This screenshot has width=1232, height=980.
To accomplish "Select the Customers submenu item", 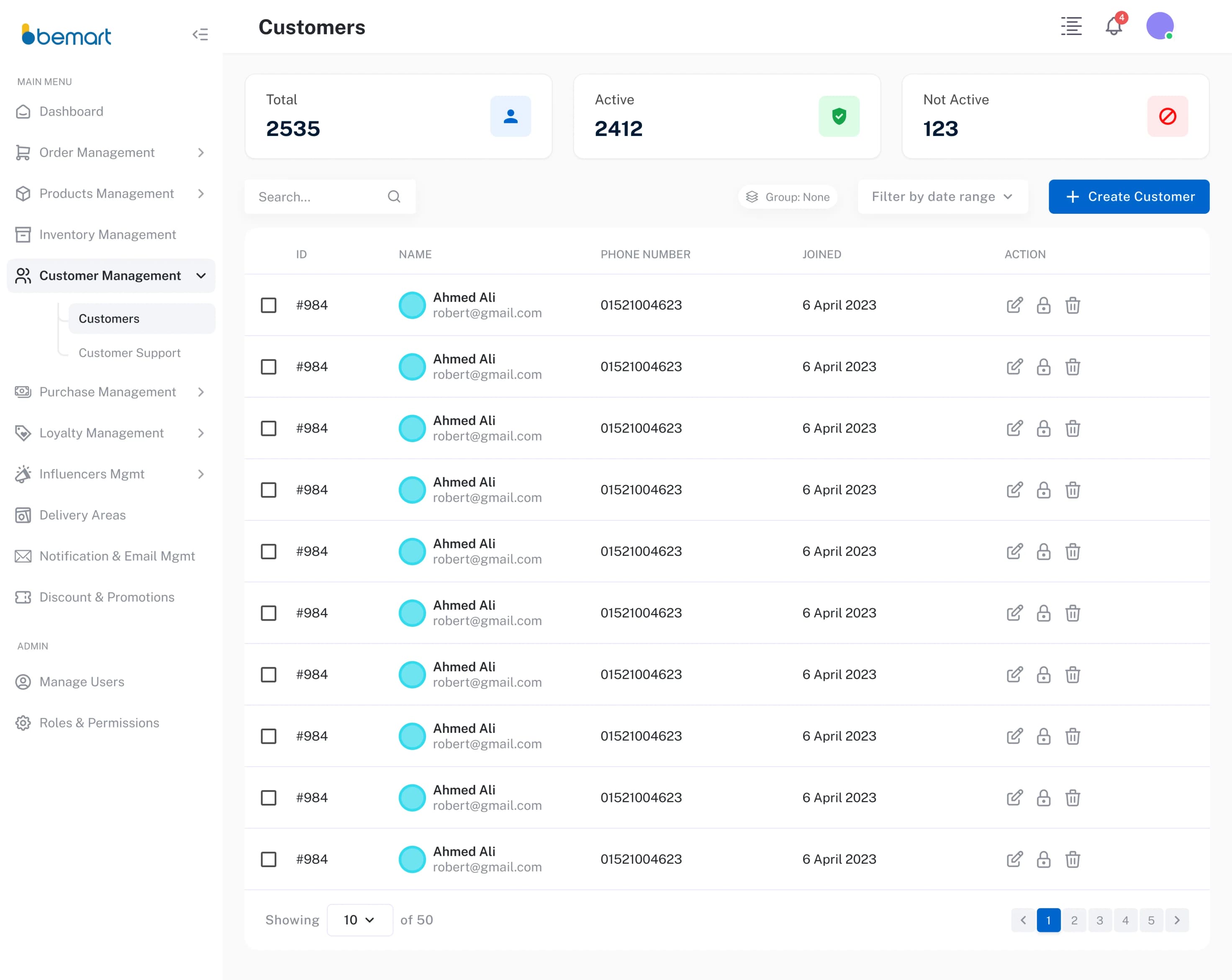I will pos(142,319).
